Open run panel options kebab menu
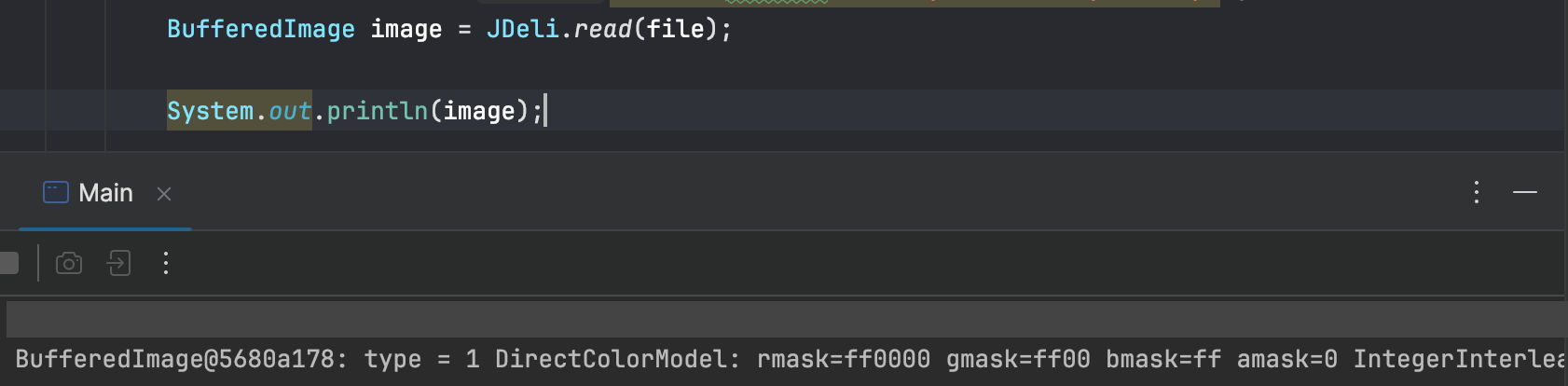 [x=1476, y=193]
